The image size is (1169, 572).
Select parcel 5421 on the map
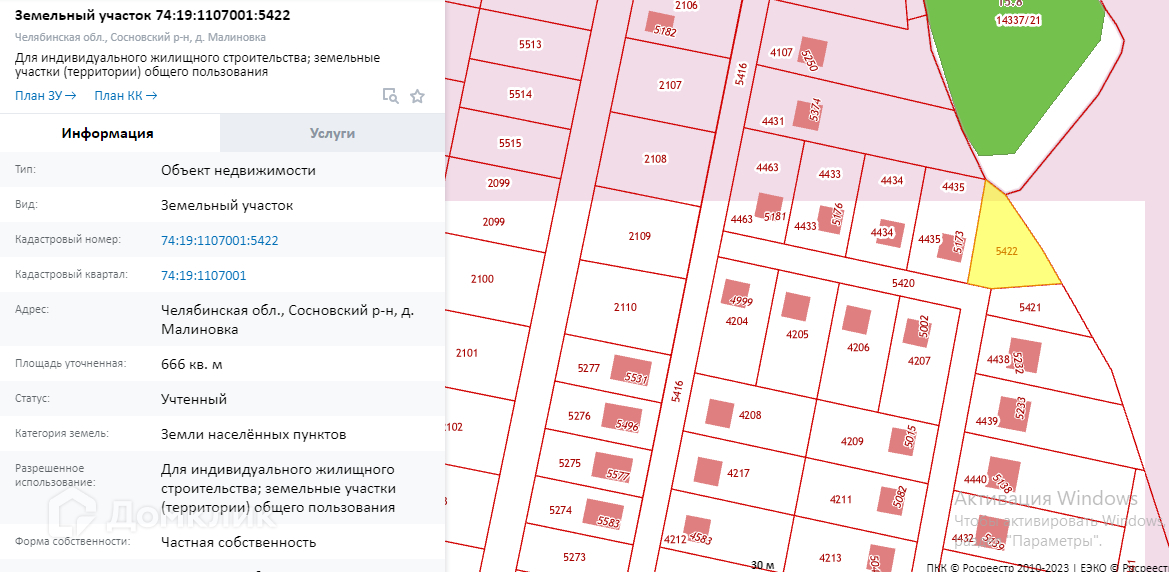[x=1030, y=307]
